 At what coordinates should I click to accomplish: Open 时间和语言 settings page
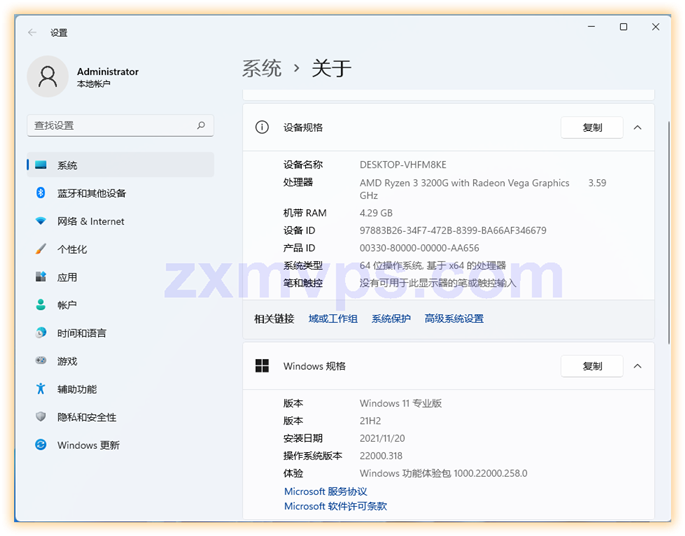point(121,333)
